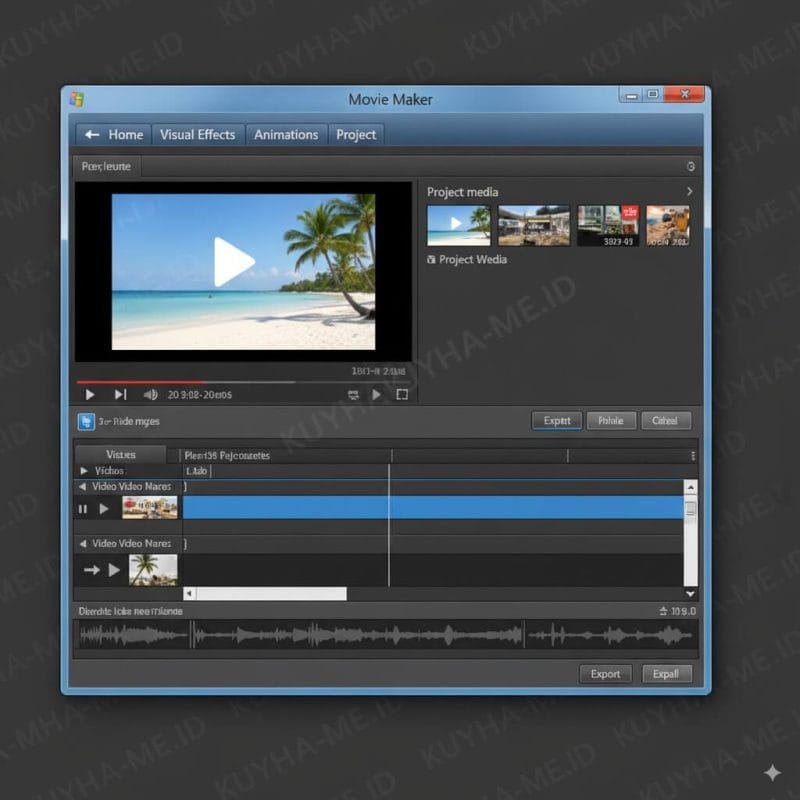Image resolution: width=800 pixels, height=800 pixels.
Task: Click the blue icon above the timeline
Action: click(x=86, y=422)
